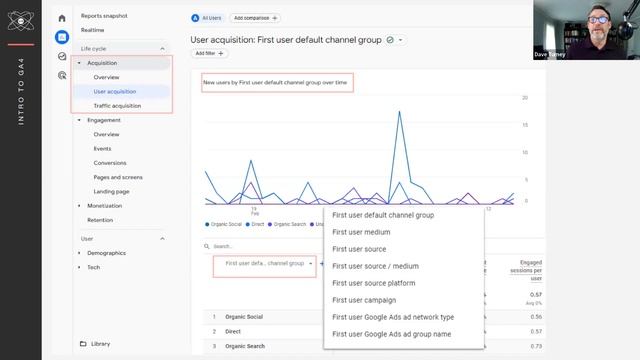Screen dimensions: 640x360
Task: Open the report title dropdown arrow
Action: pos(400,40)
